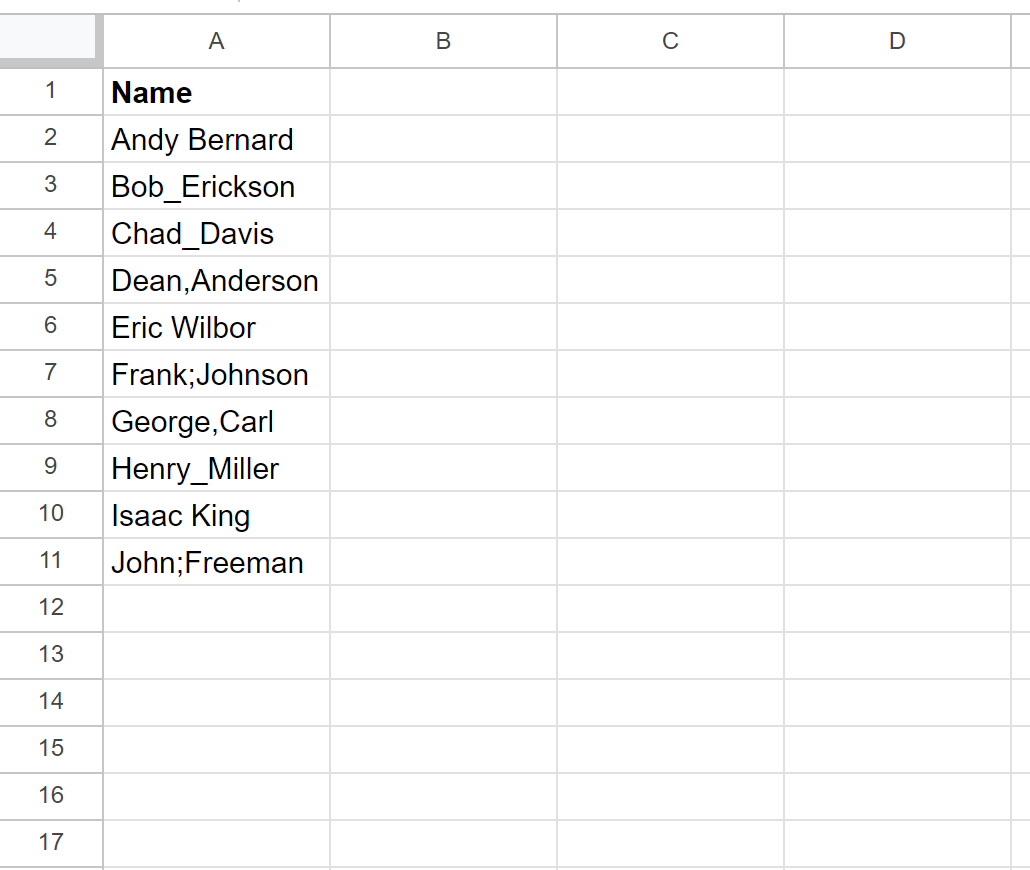
Task: Select cell containing Frank;Johnson
Action: pyautogui.click(x=217, y=374)
